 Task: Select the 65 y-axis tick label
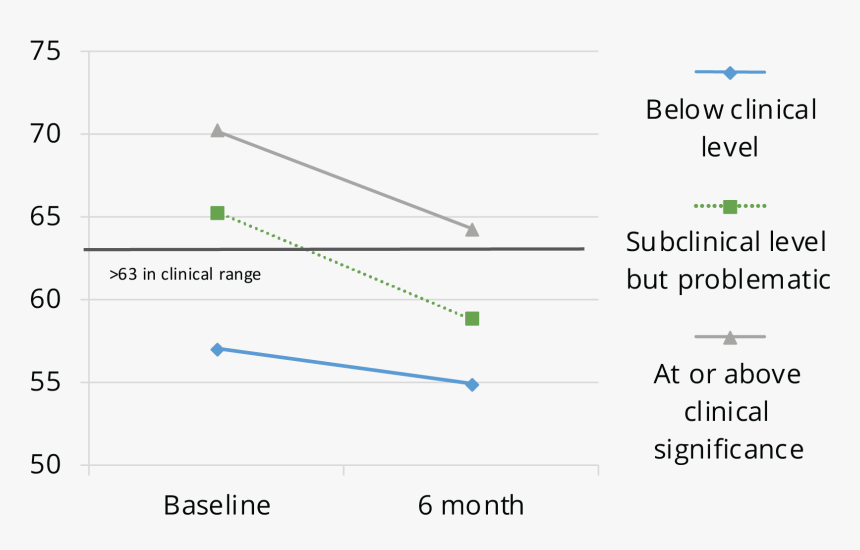pyautogui.click(x=46, y=217)
